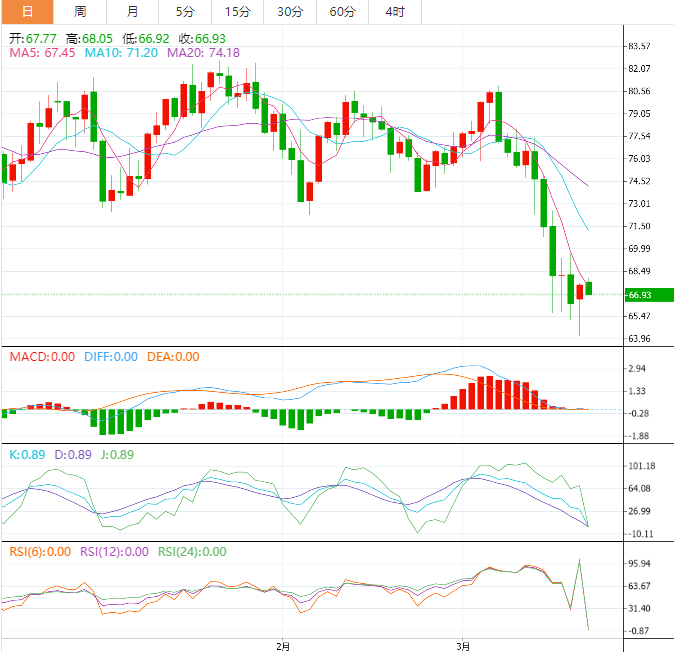Click the D:0.89 indicator label

[73, 455]
